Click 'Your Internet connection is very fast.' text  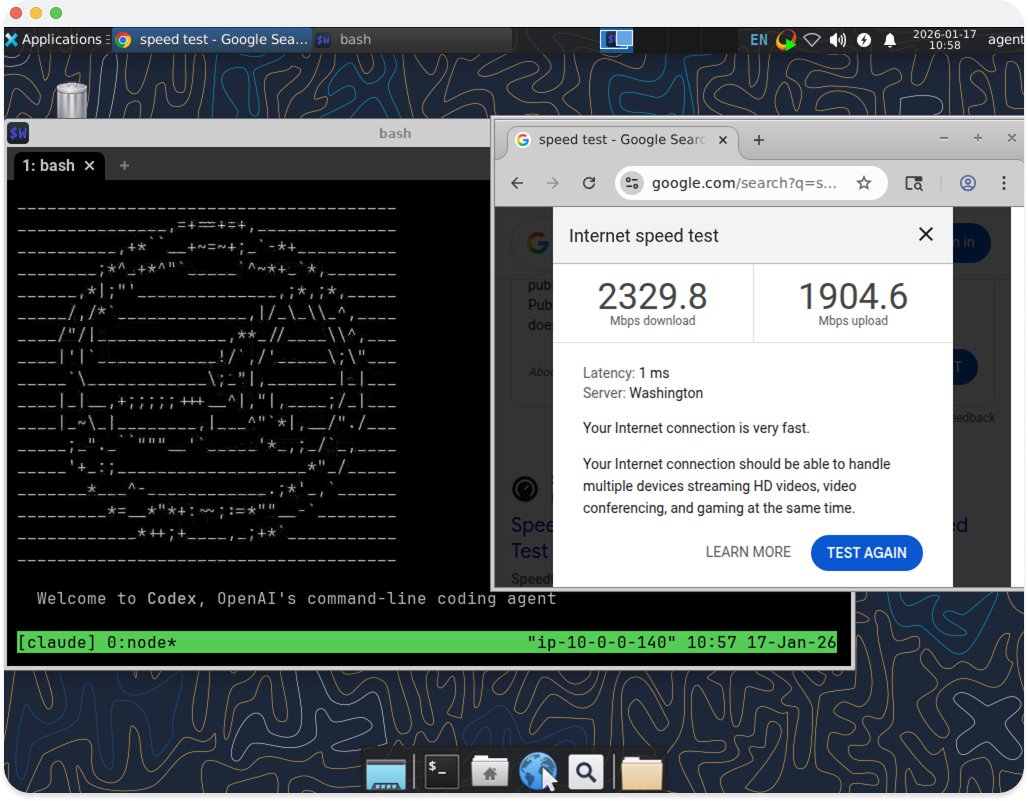click(696, 428)
